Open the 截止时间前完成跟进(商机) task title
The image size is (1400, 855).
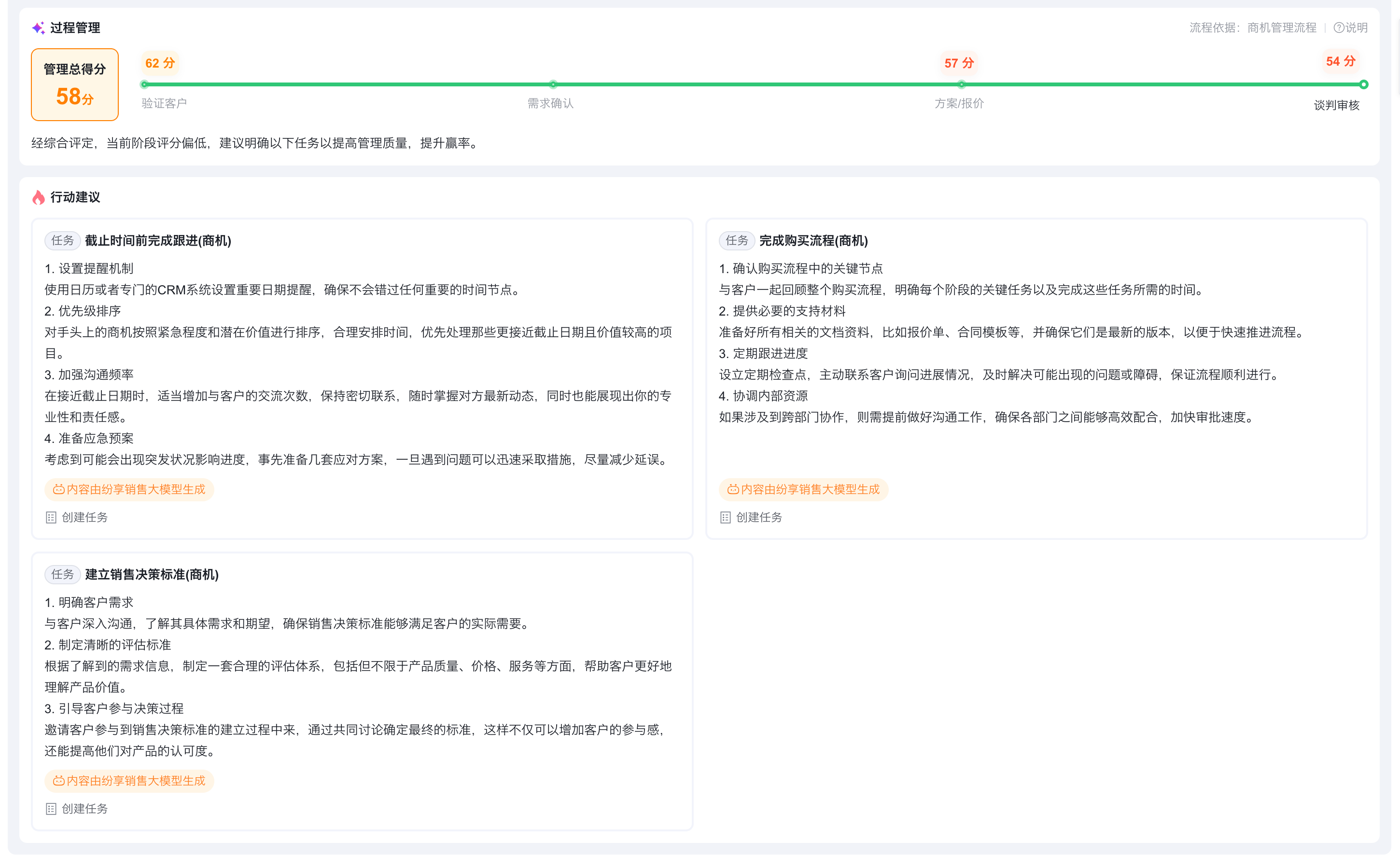158,241
